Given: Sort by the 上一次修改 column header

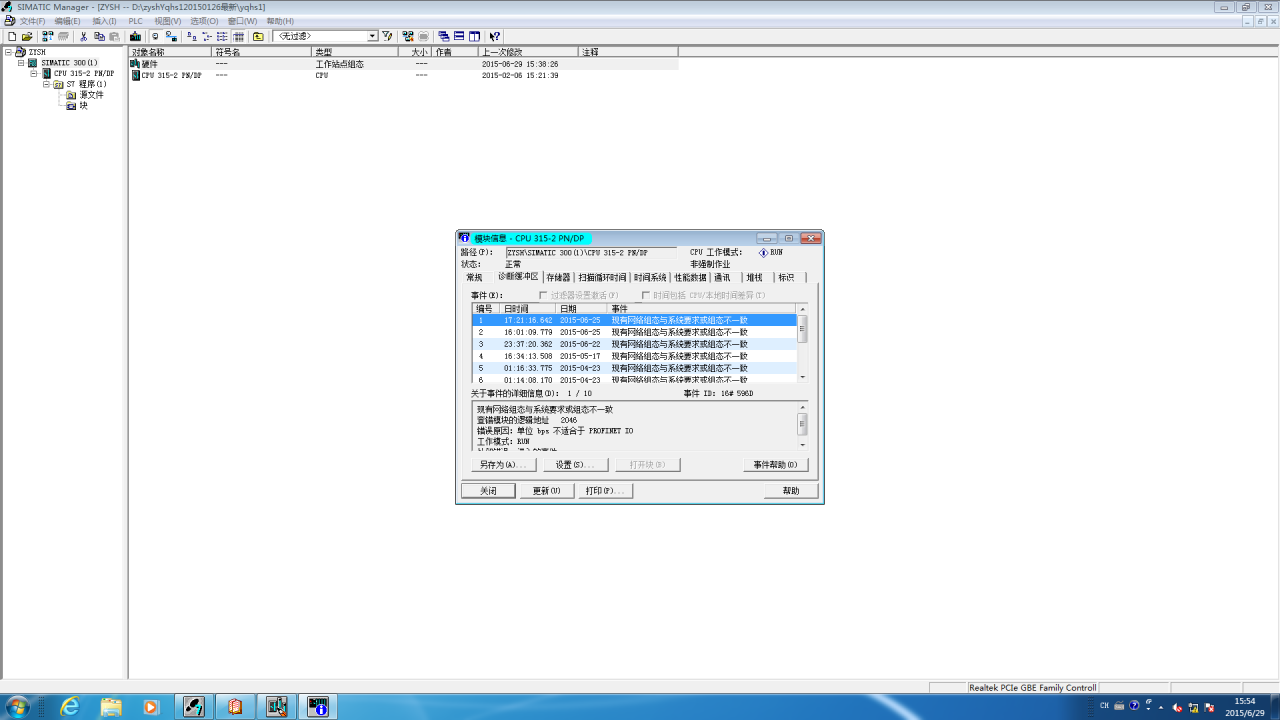Looking at the screenshot, I should [528, 52].
